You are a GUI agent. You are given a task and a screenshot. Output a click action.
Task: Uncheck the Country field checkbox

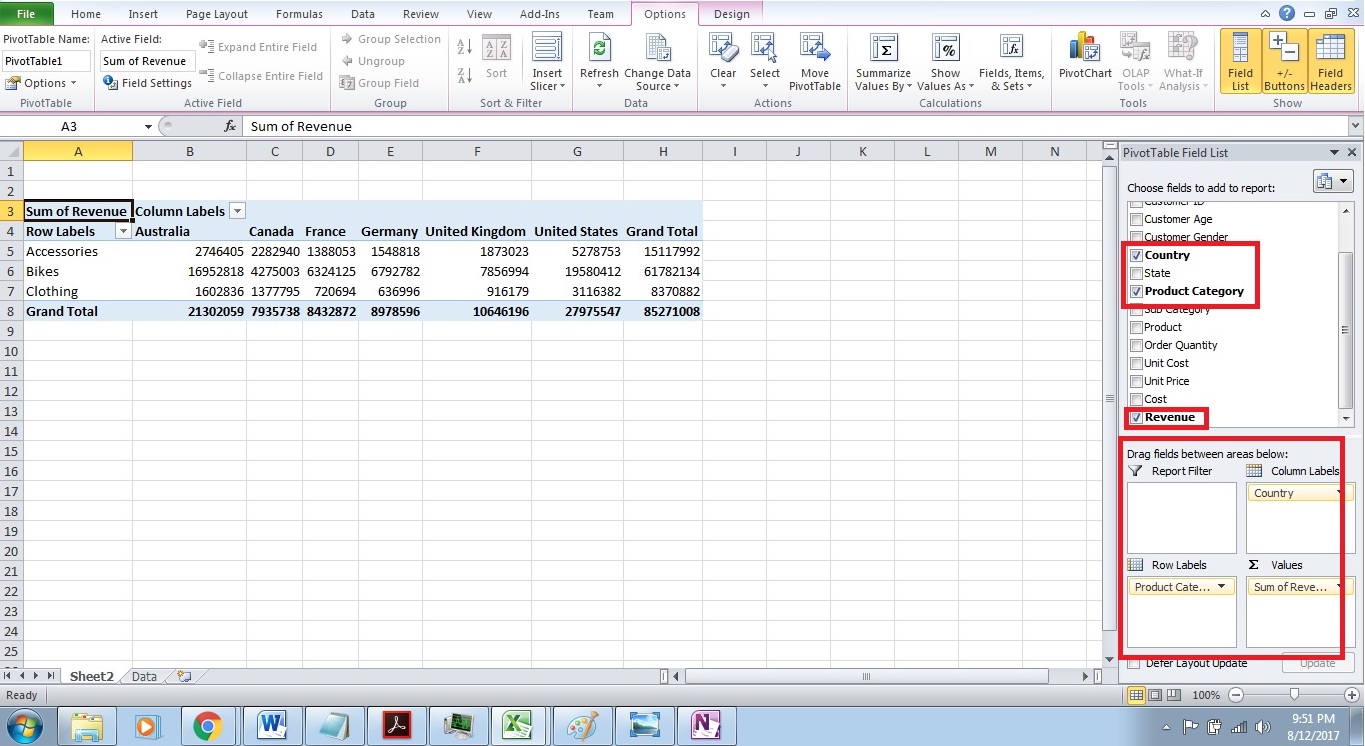(1136, 255)
